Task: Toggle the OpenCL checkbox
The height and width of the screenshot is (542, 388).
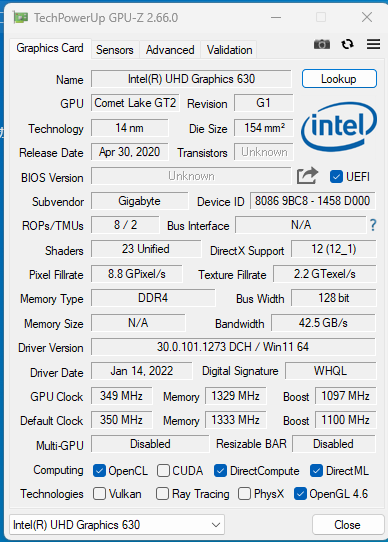Action: pos(99,471)
